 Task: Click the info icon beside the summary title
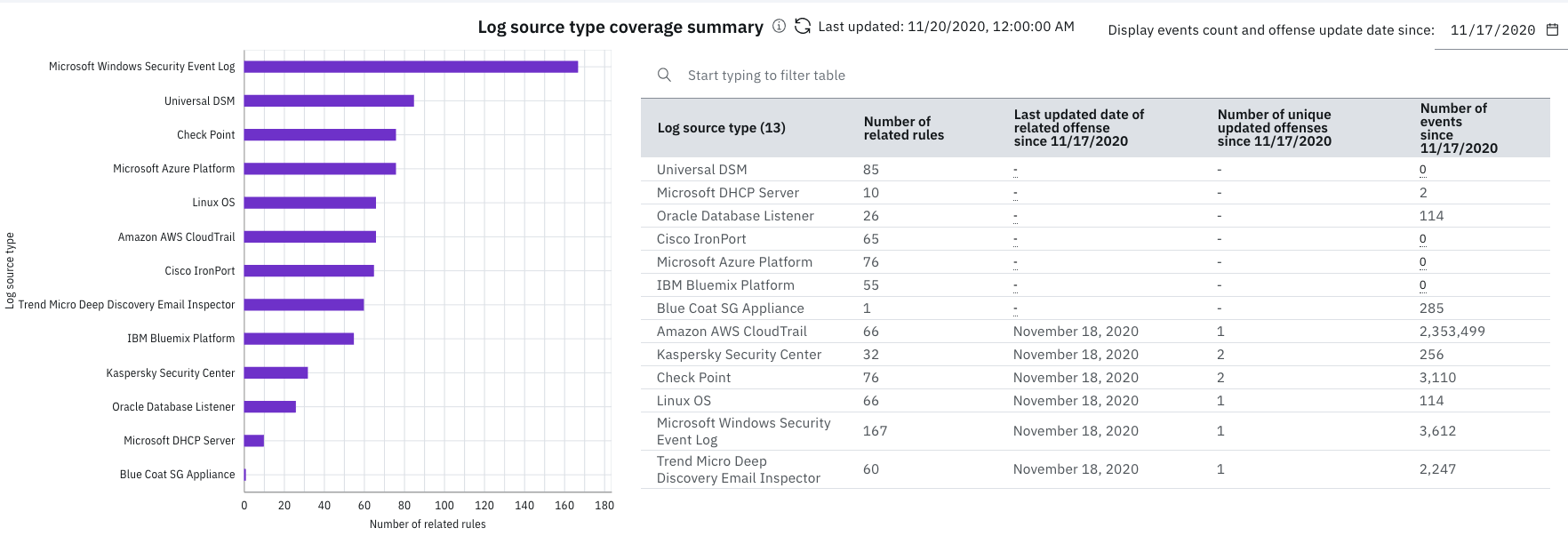[779, 27]
